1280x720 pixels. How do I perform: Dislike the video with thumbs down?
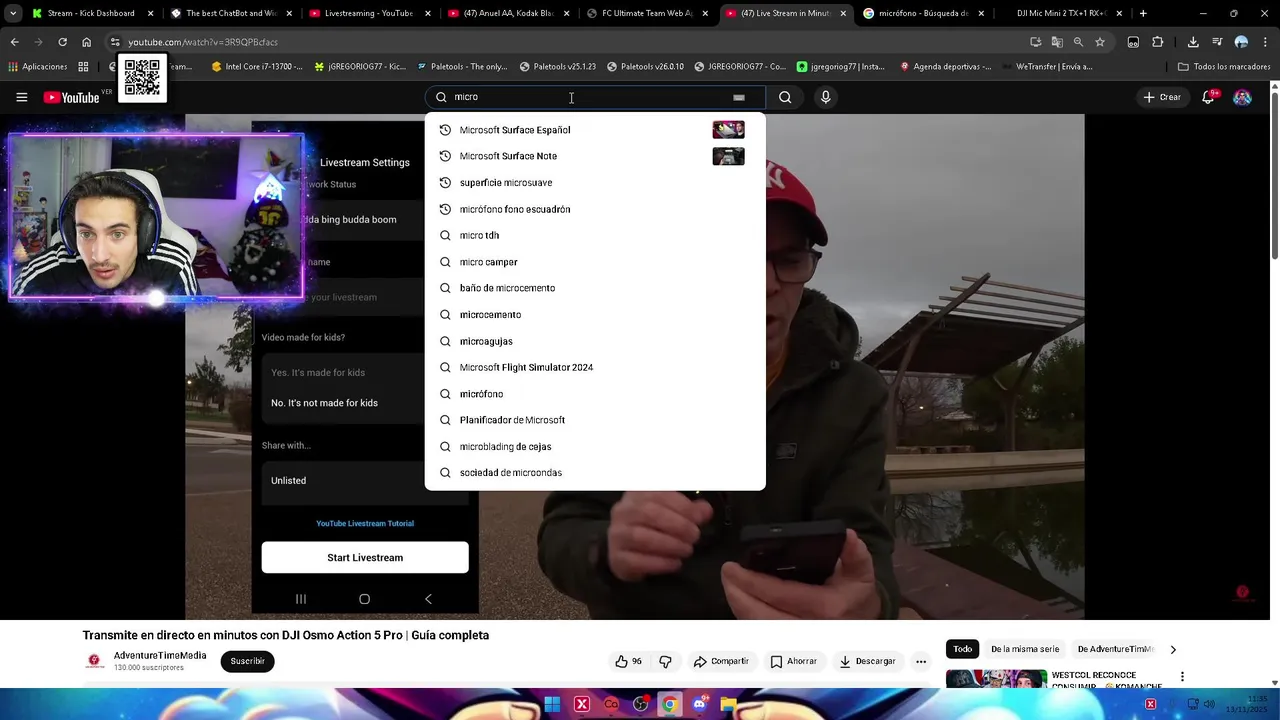[x=665, y=661]
